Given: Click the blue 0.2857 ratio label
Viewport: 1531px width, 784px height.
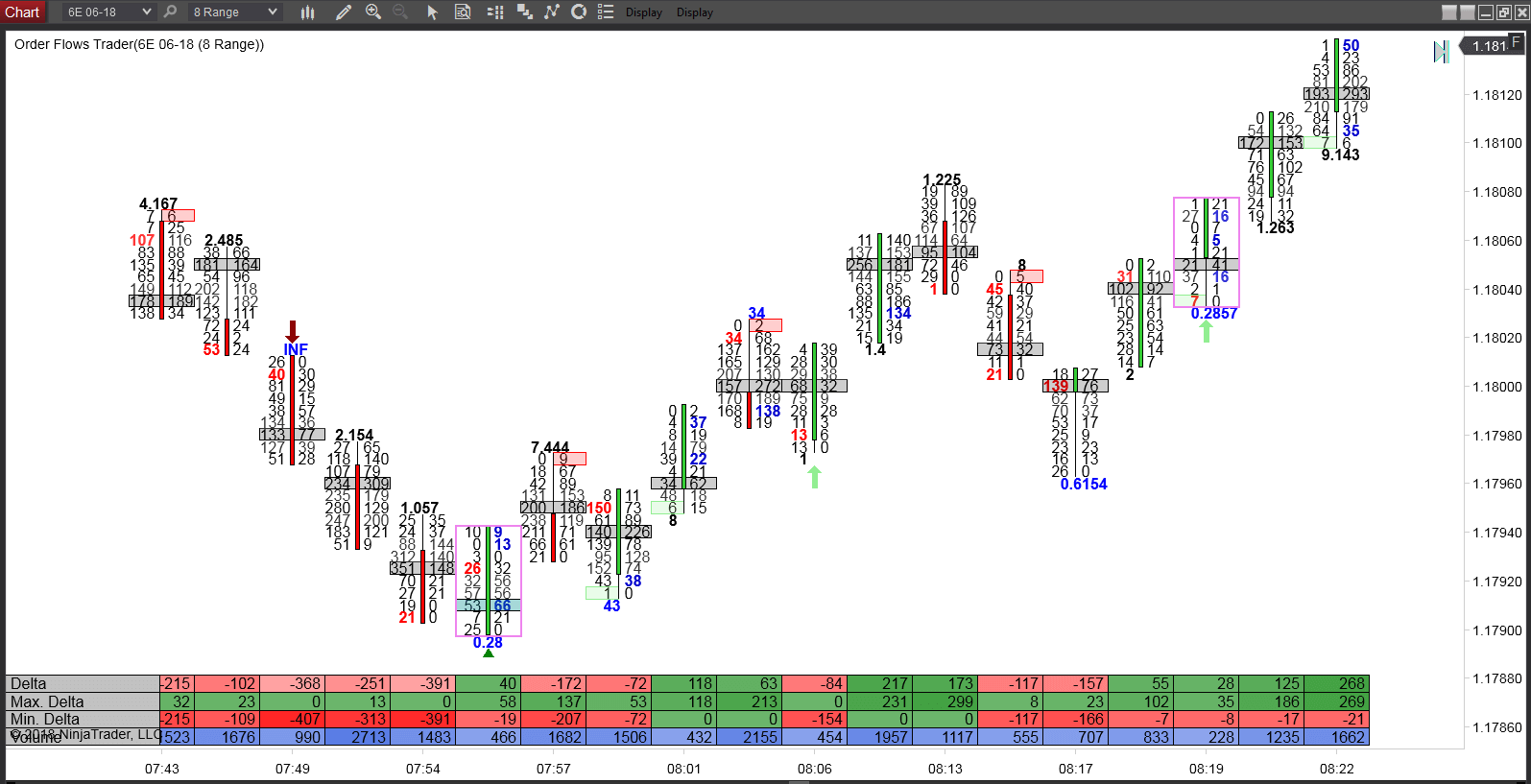Looking at the screenshot, I should click(1214, 314).
